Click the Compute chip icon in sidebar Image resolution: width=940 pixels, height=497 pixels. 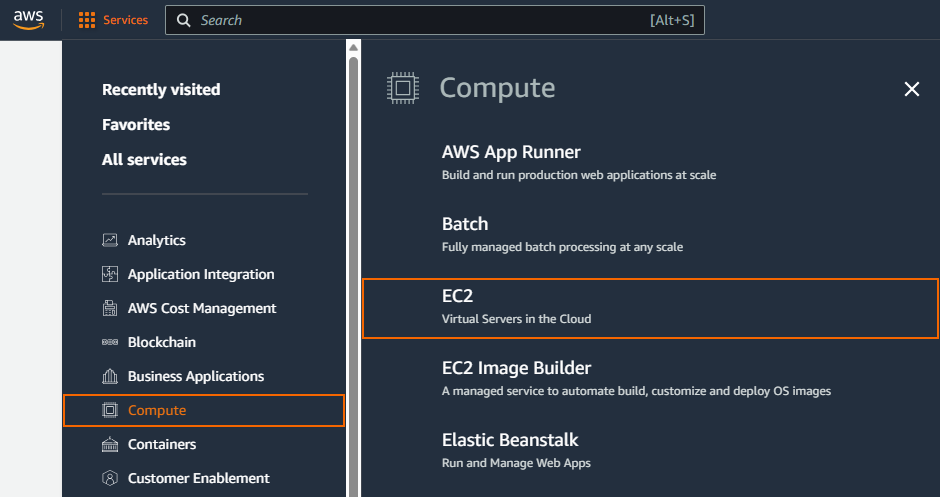(110, 410)
